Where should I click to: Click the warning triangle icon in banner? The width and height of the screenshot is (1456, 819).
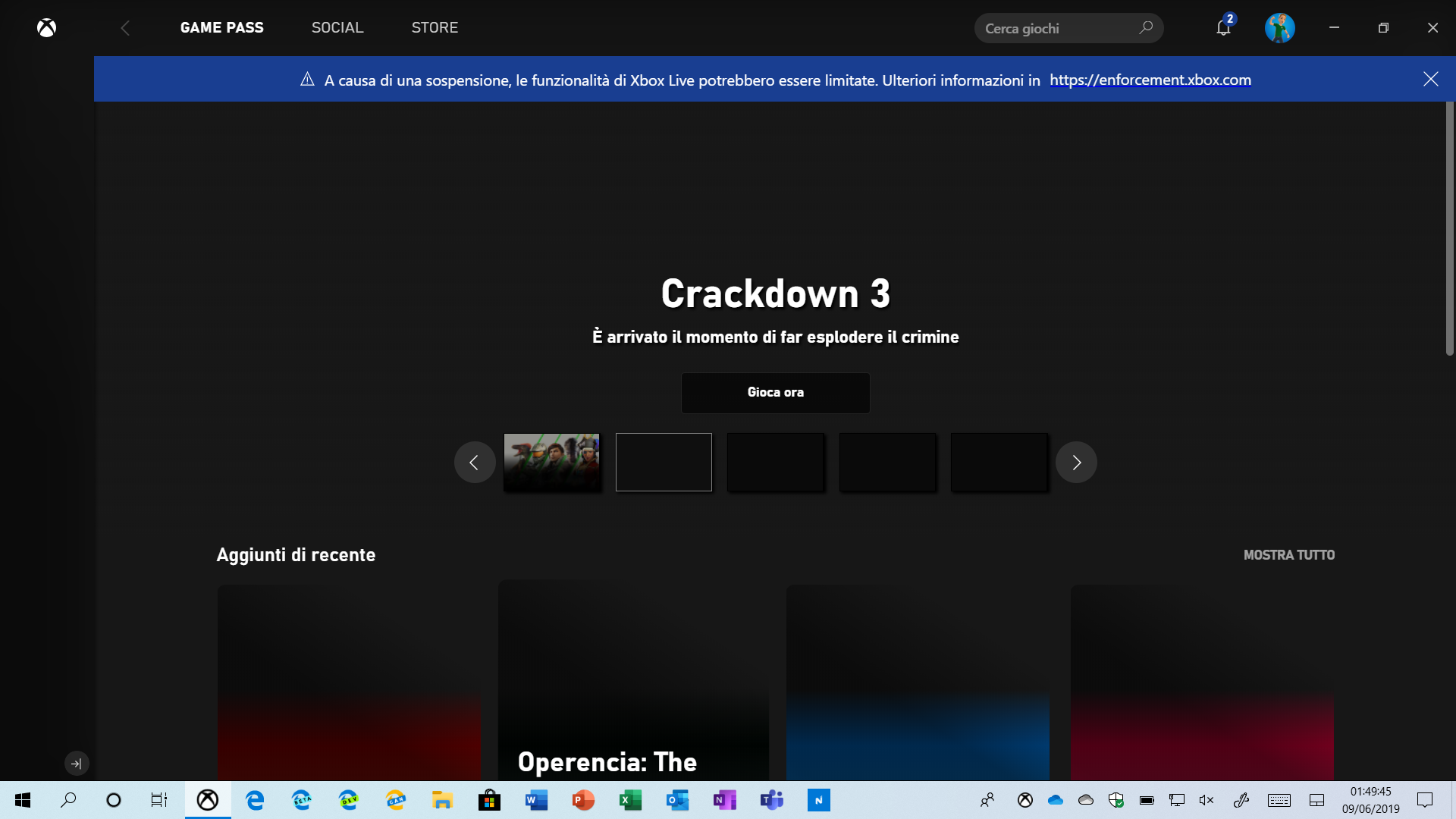pos(307,79)
